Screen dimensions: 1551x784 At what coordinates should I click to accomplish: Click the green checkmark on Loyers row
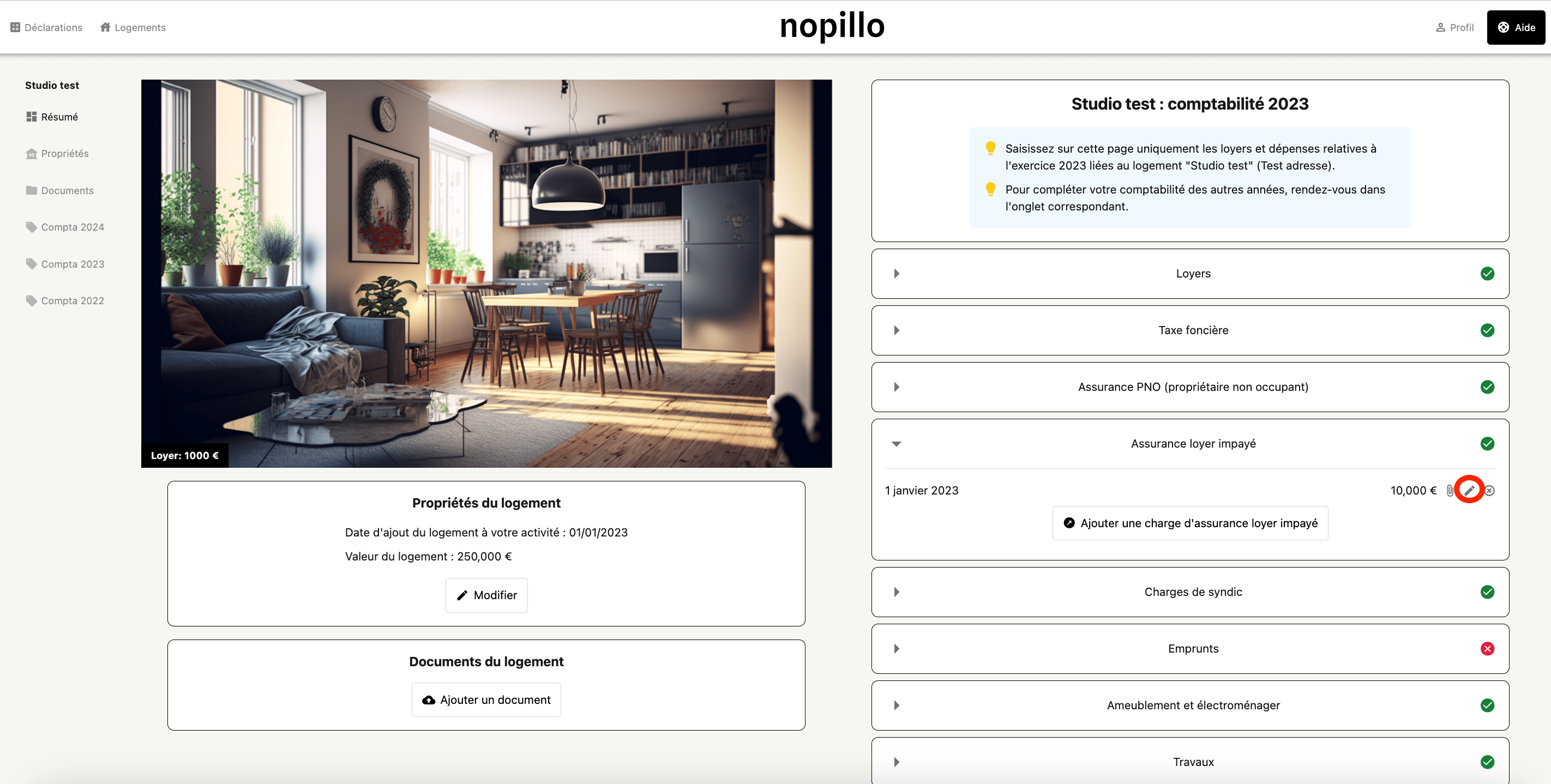pos(1487,273)
